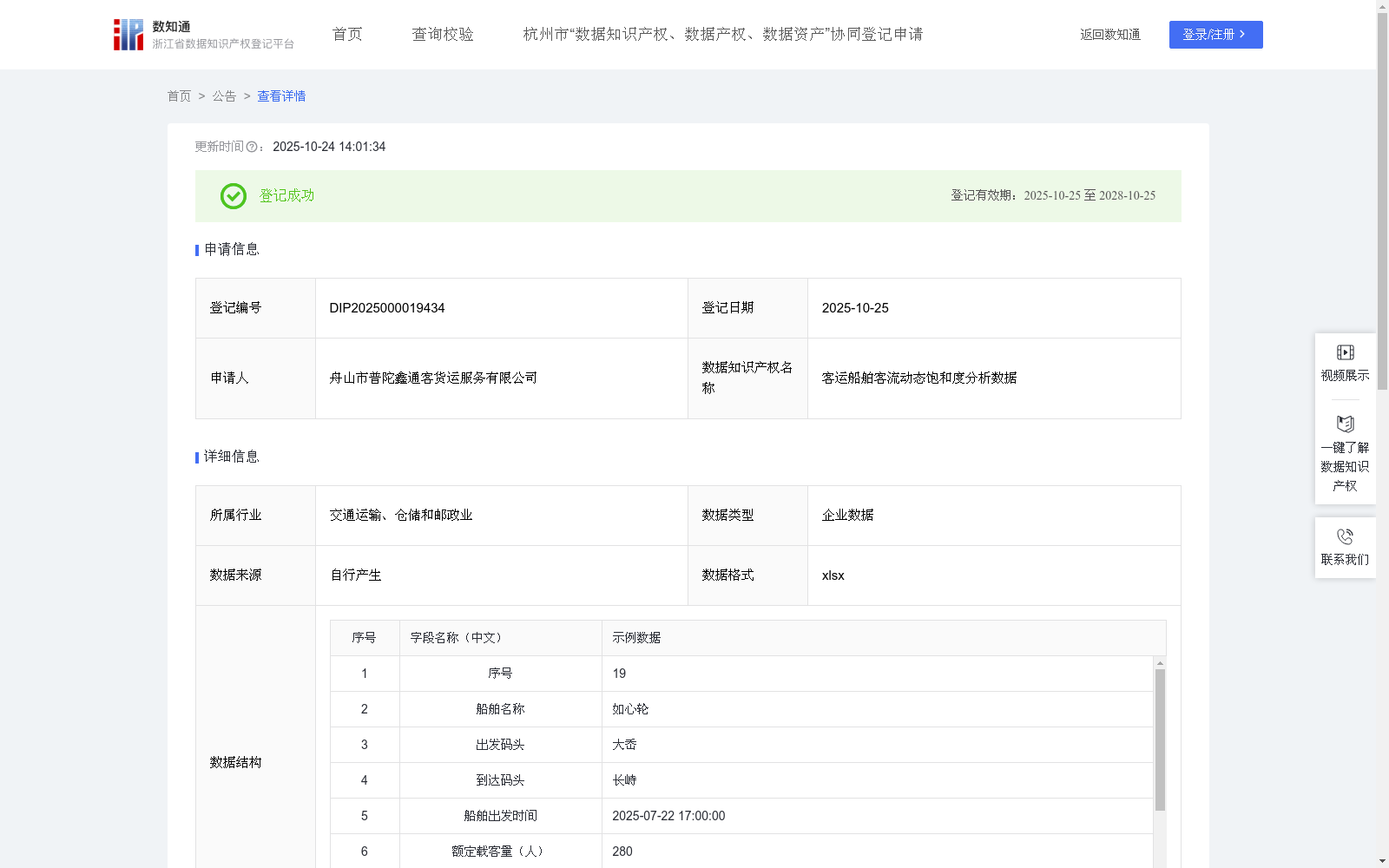Screen dimensions: 1389x868
Task: Click the 自行产生 data source value
Action: coord(355,575)
